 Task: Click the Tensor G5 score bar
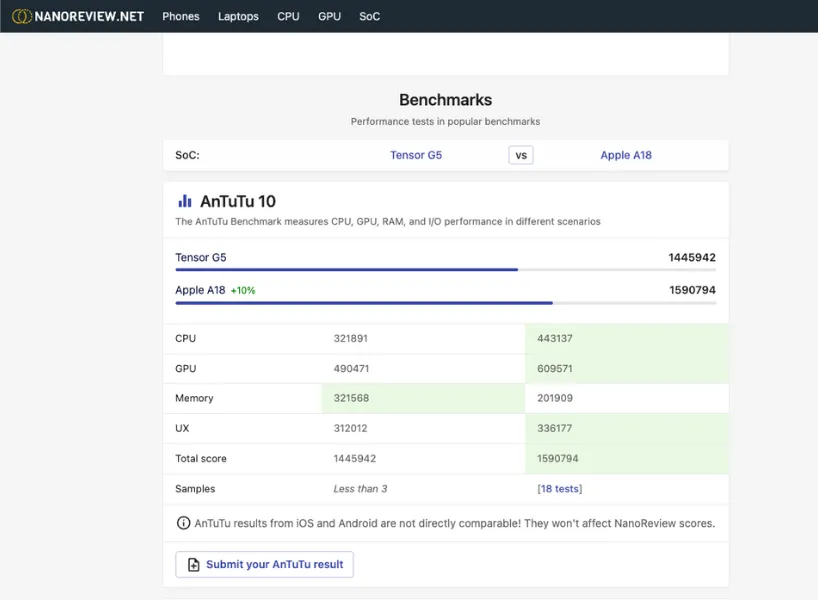point(446,270)
